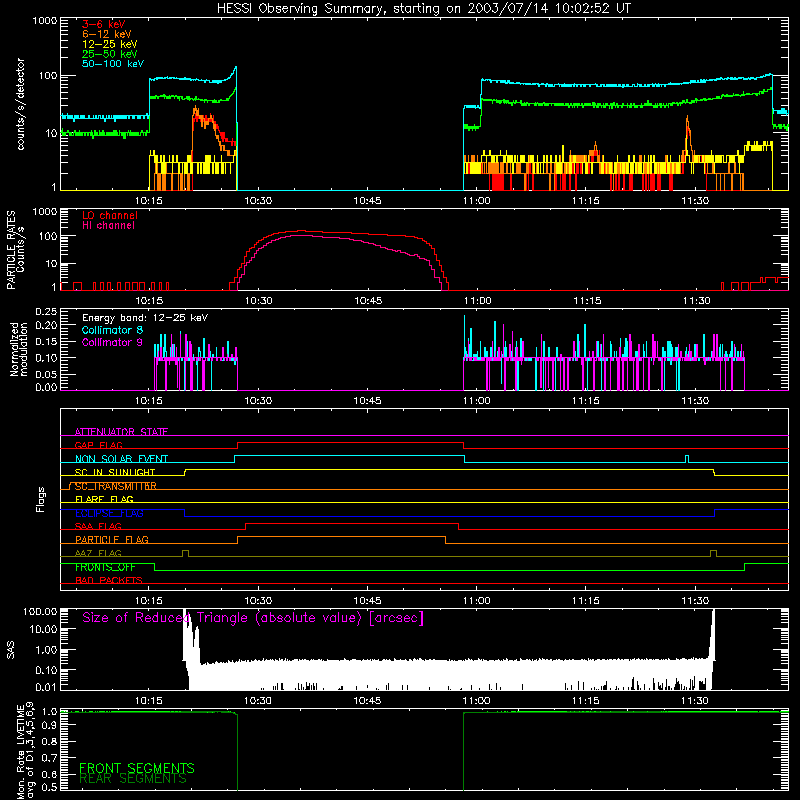Click the Mon. Rate LIVETIME axis label
The height and width of the screenshot is (800, 800).
point(25,752)
